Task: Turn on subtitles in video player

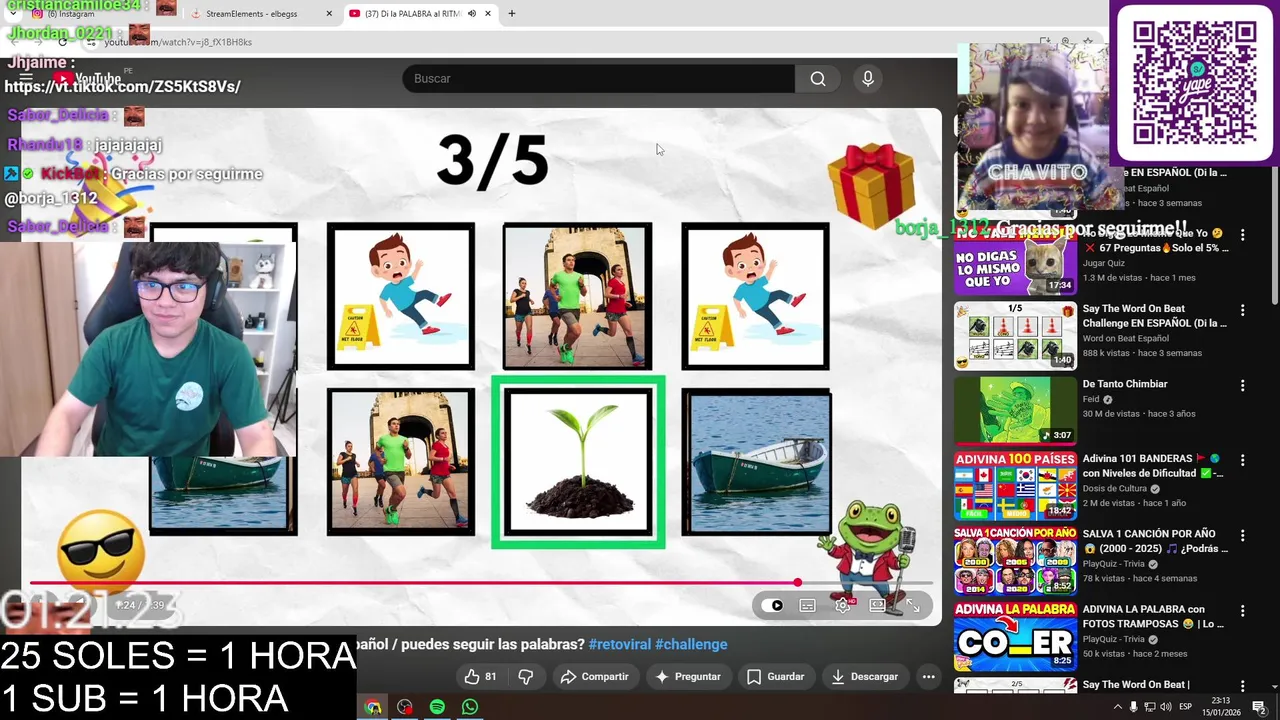Action: click(x=808, y=605)
